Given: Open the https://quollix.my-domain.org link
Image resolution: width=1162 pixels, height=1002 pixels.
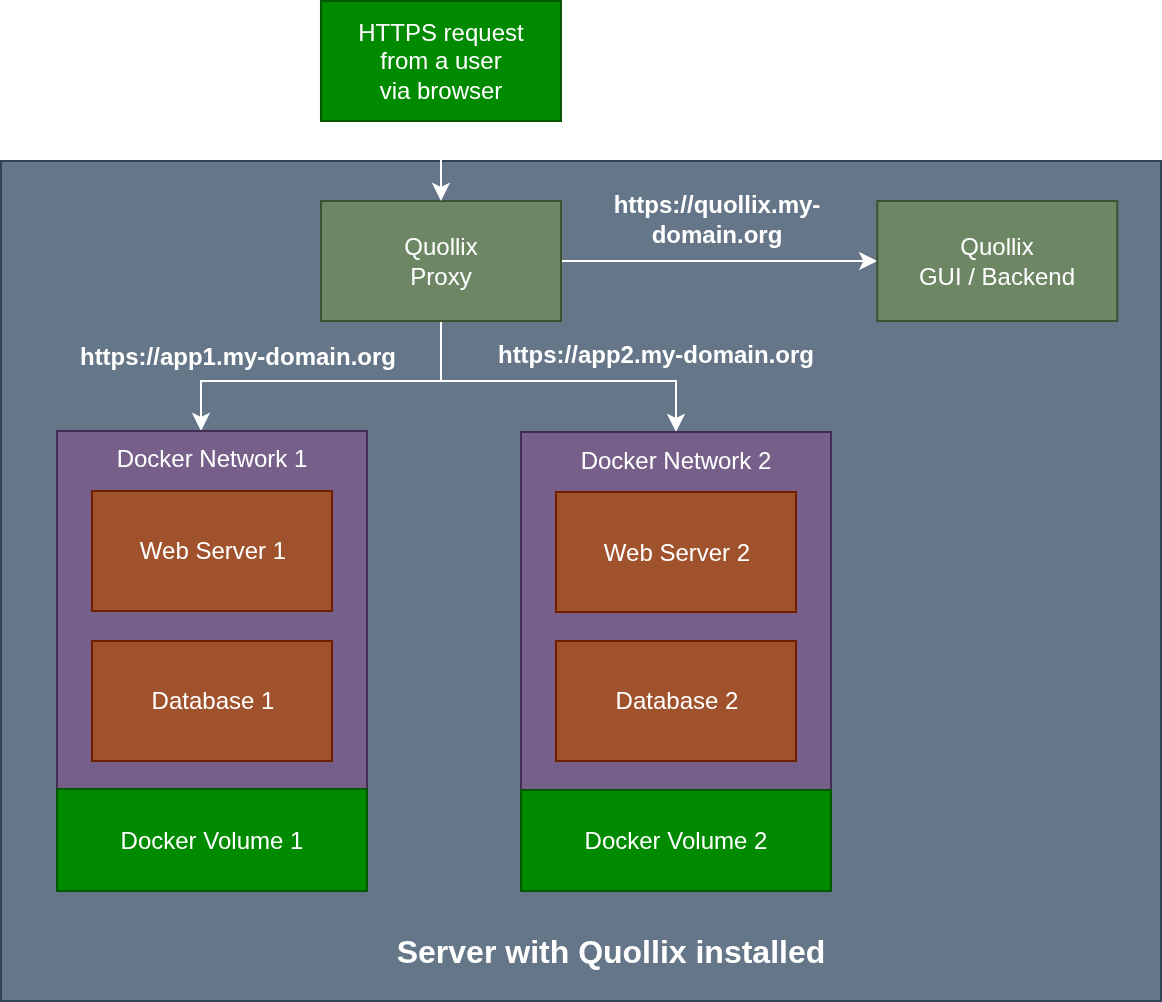Looking at the screenshot, I should [x=716, y=220].
